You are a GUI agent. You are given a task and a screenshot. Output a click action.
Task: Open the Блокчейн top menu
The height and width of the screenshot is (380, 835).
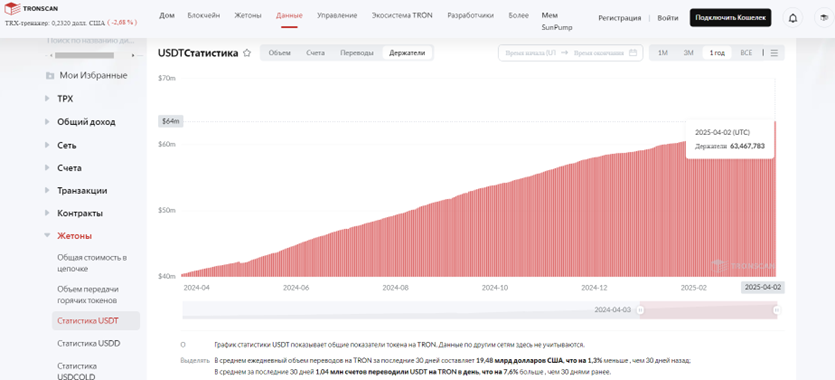click(204, 16)
